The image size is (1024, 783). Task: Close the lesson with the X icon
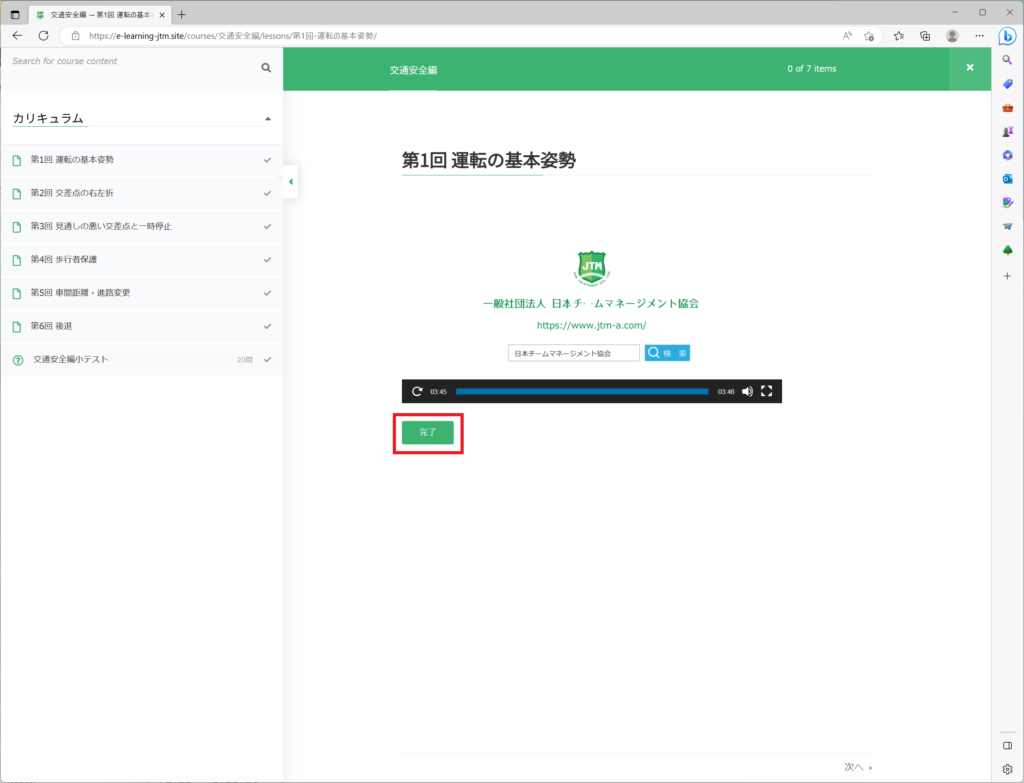click(x=969, y=68)
